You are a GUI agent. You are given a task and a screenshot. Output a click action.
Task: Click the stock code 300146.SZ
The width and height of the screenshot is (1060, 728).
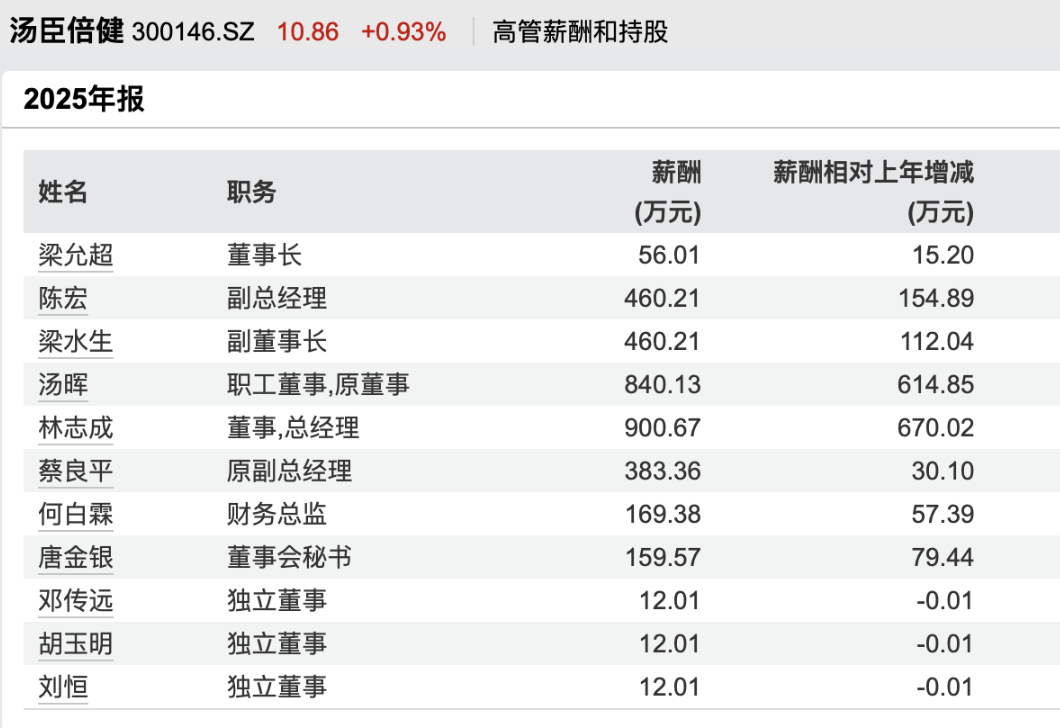point(193,32)
